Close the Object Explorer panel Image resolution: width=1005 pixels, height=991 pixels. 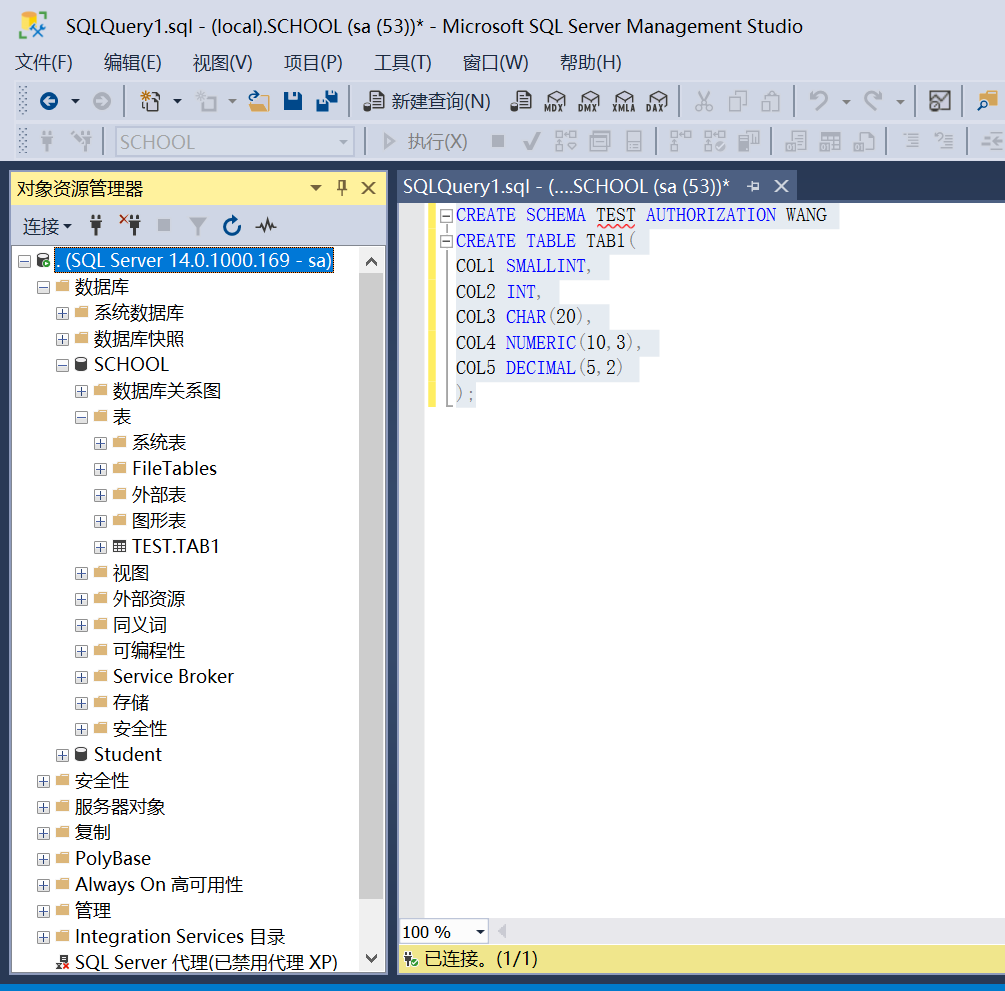369,188
